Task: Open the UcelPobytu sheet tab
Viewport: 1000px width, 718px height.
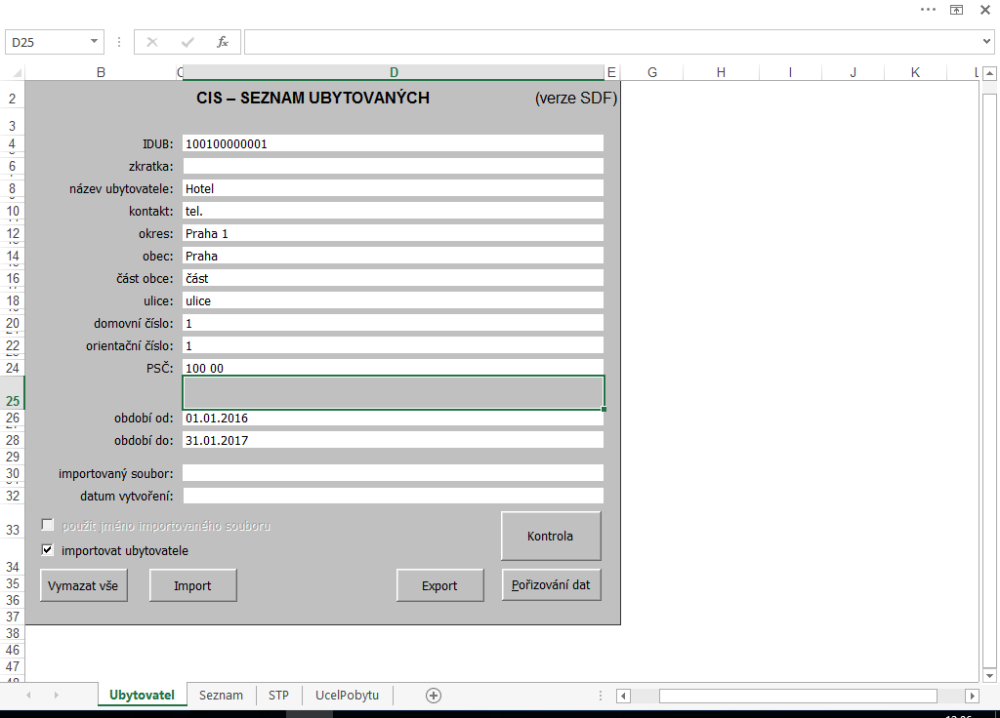Action: (347, 696)
